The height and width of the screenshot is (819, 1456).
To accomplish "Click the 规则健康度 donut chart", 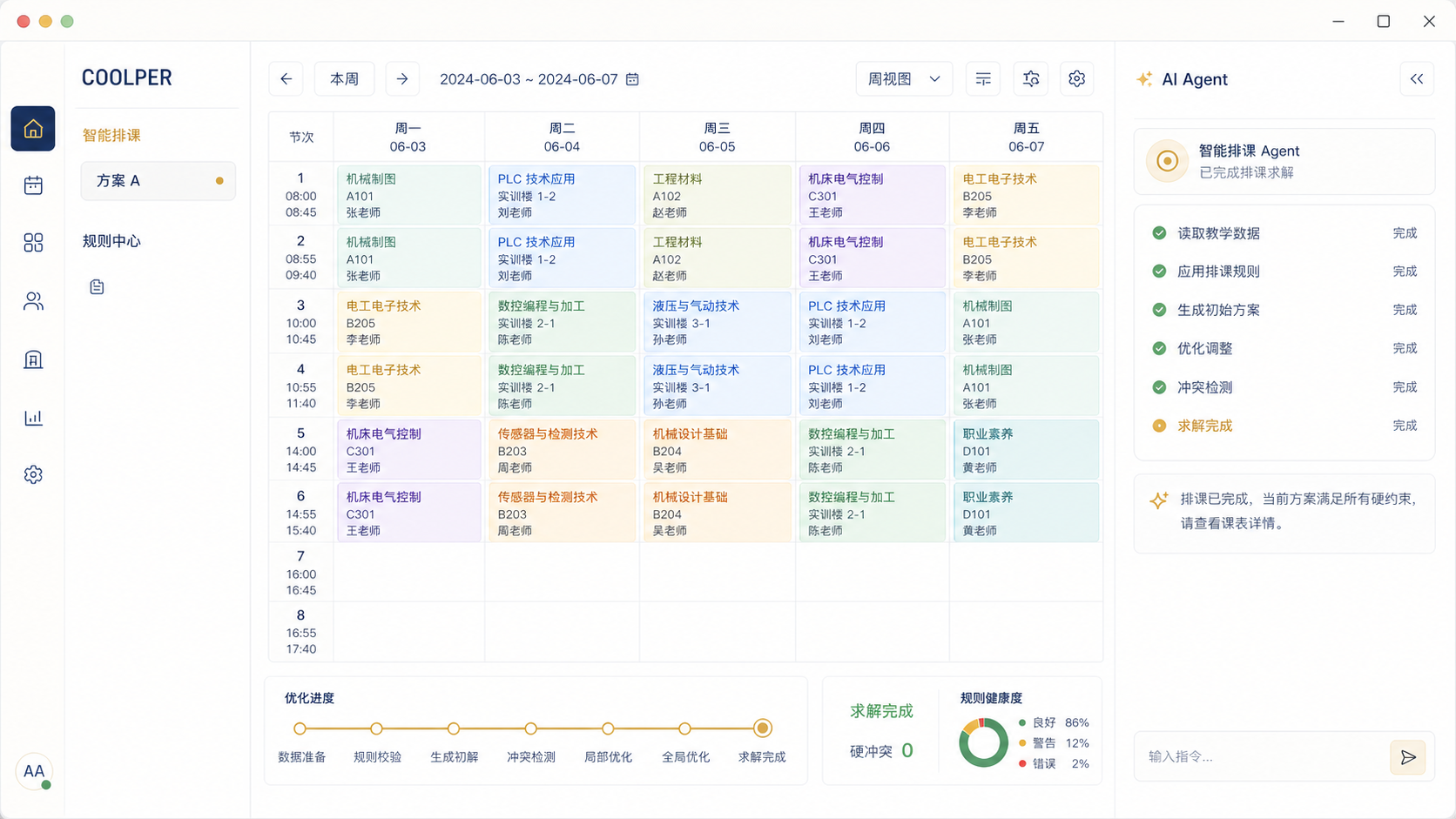I will [x=983, y=743].
